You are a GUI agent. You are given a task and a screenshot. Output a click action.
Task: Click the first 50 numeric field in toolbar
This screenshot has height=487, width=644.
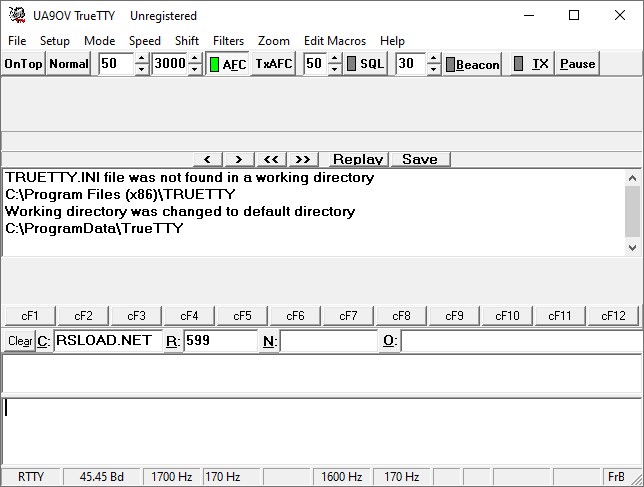[117, 64]
